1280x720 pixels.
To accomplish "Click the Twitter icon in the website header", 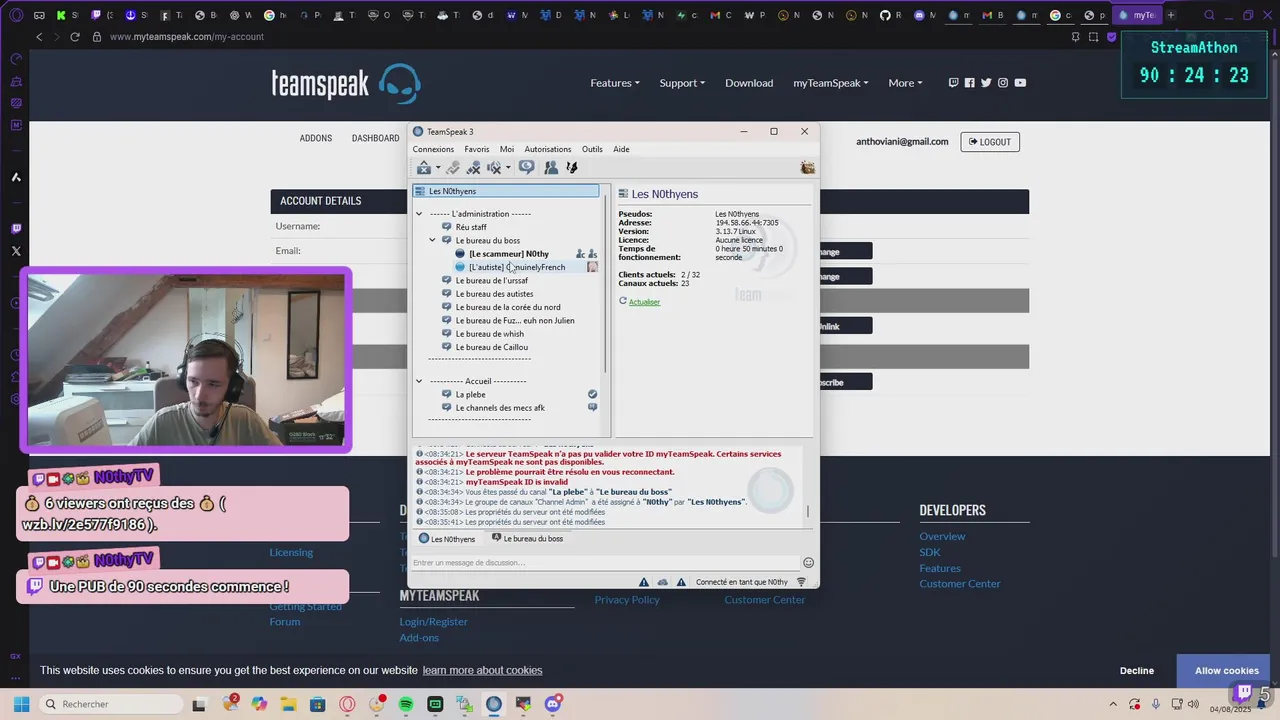I will 986,83.
